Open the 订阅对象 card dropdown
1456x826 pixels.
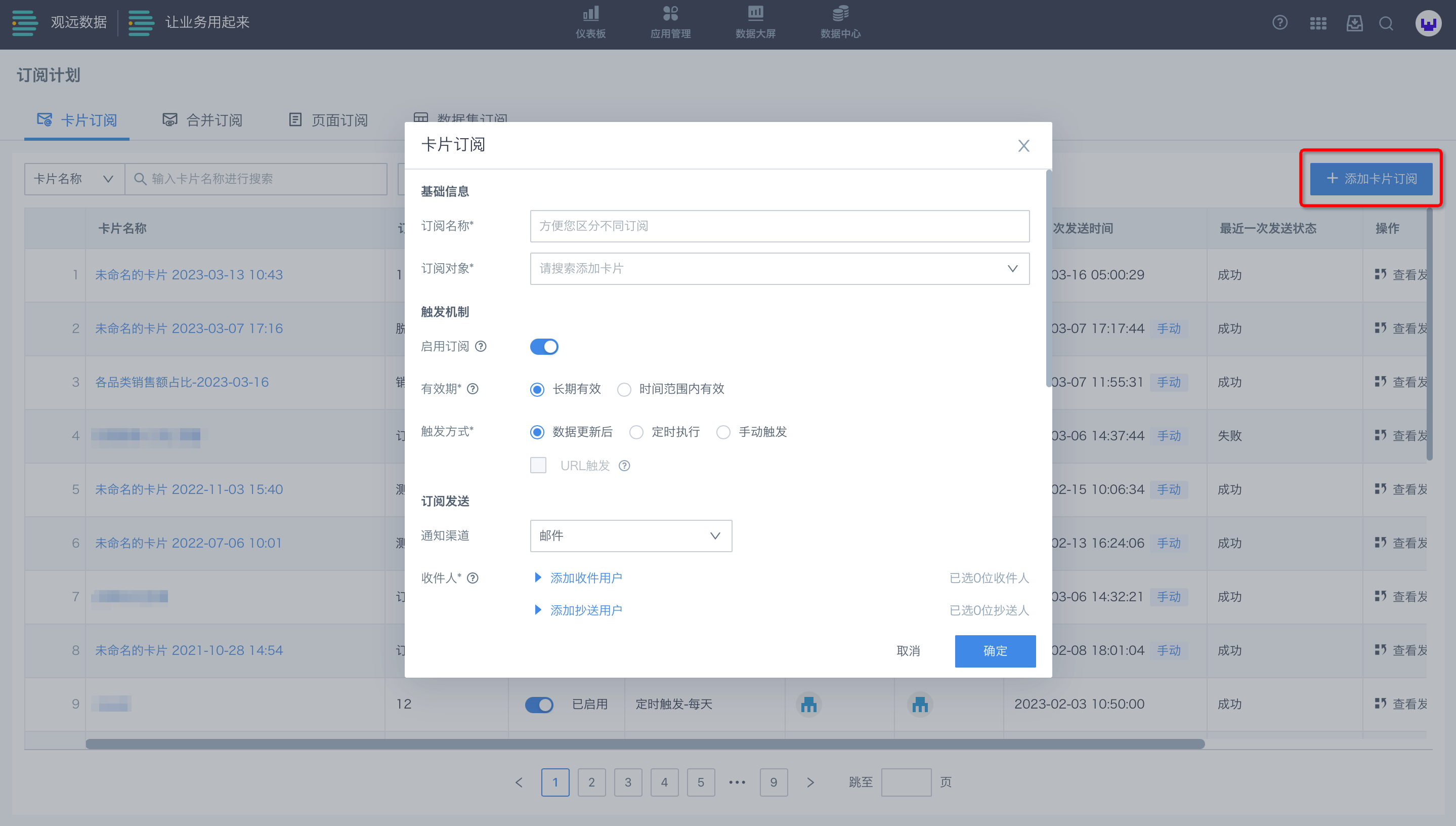tap(780, 268)
